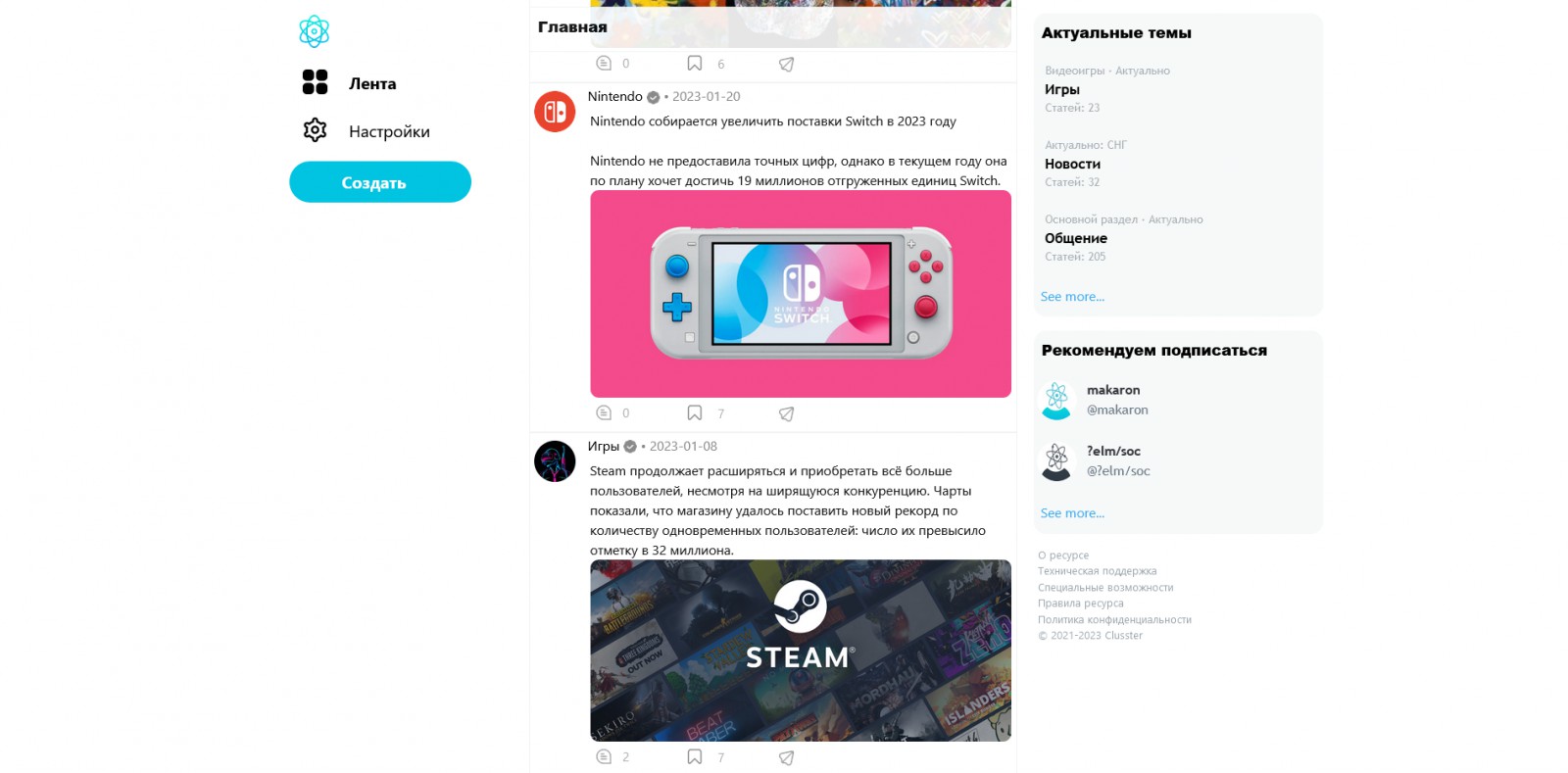The width and height of the screenshot is (1568, 773).
Task: Open the Лента feed menu item
Action: [x=350, y=83]
